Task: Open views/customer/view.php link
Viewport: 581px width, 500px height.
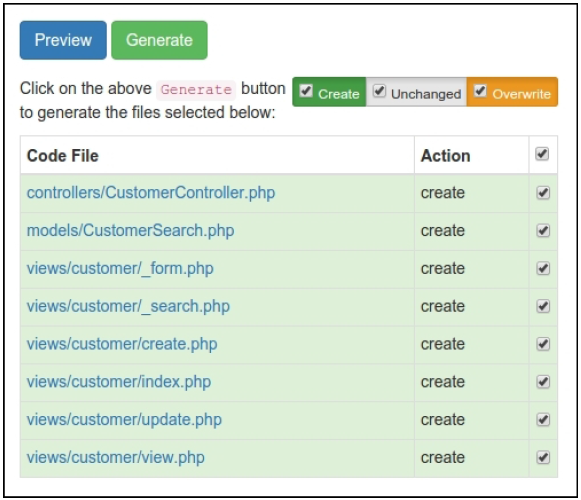Action: click(x=116, y=457)
